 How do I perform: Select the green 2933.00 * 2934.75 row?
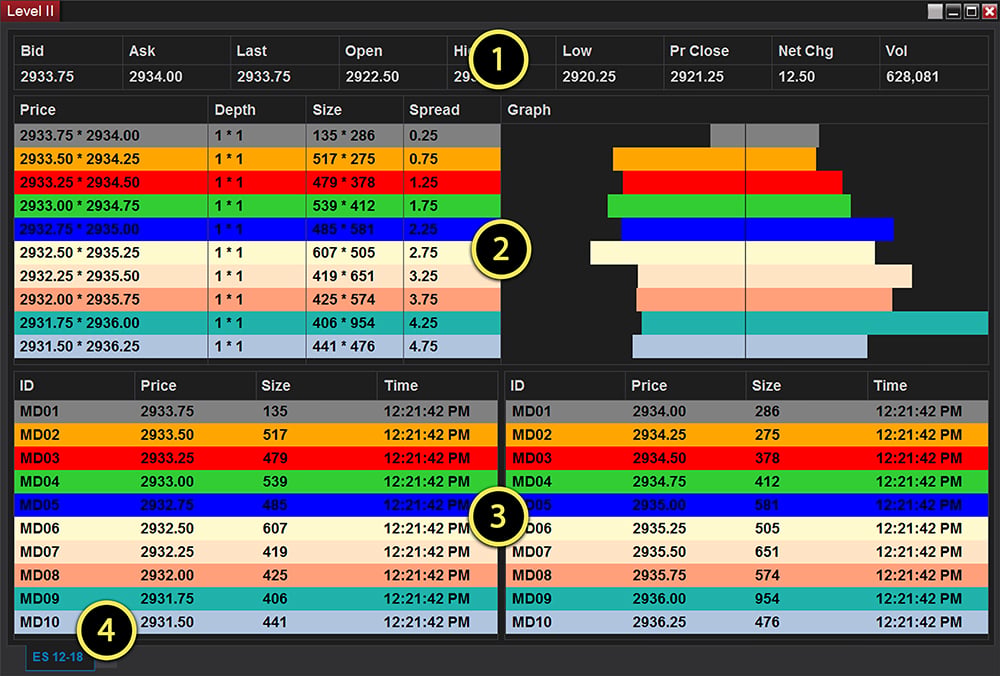click(258, 206)
